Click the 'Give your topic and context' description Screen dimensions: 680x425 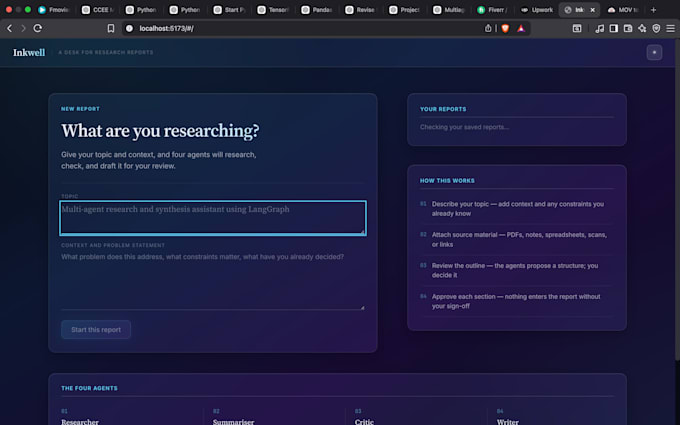click(x=159, y=160)
